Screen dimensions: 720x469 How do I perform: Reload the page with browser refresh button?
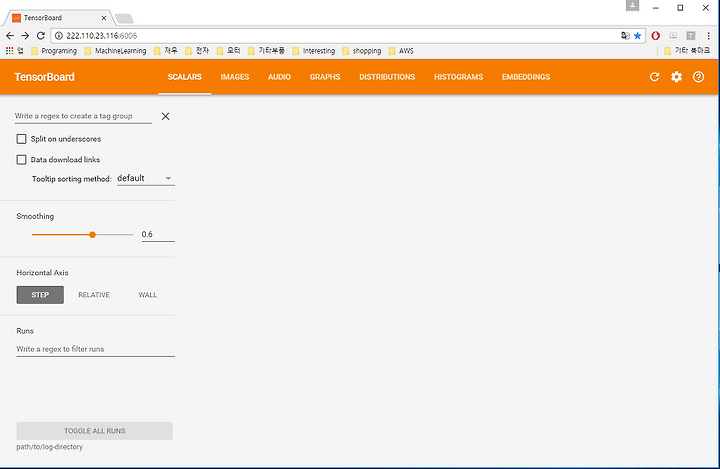coord(40,35)
